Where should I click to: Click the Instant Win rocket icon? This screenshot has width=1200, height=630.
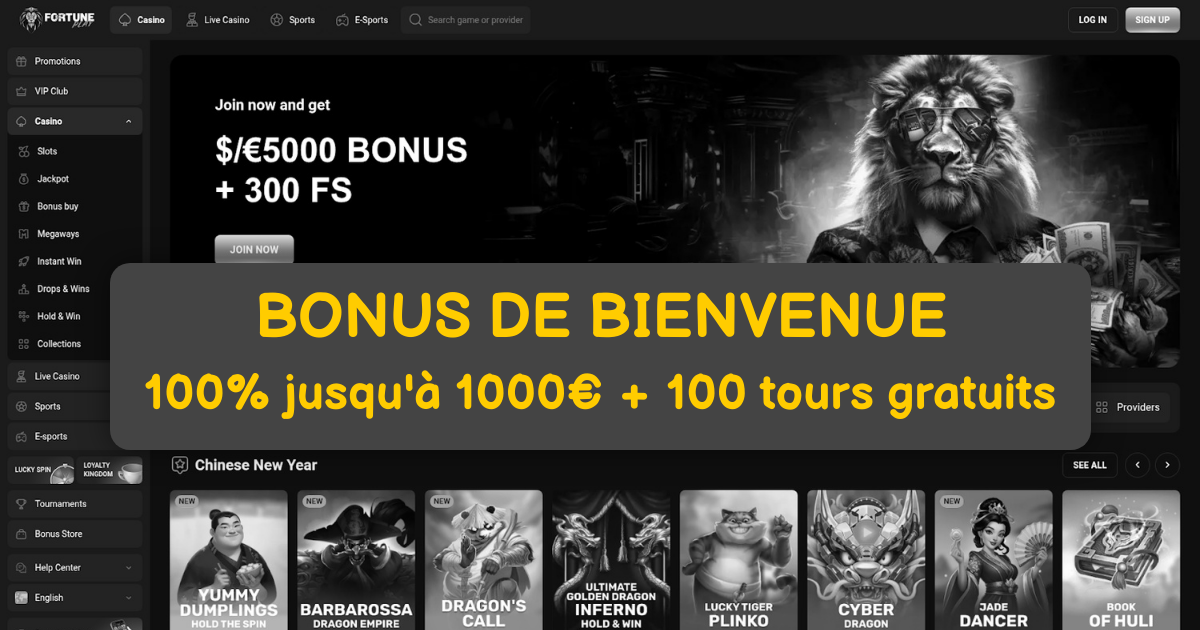point(24,261)
